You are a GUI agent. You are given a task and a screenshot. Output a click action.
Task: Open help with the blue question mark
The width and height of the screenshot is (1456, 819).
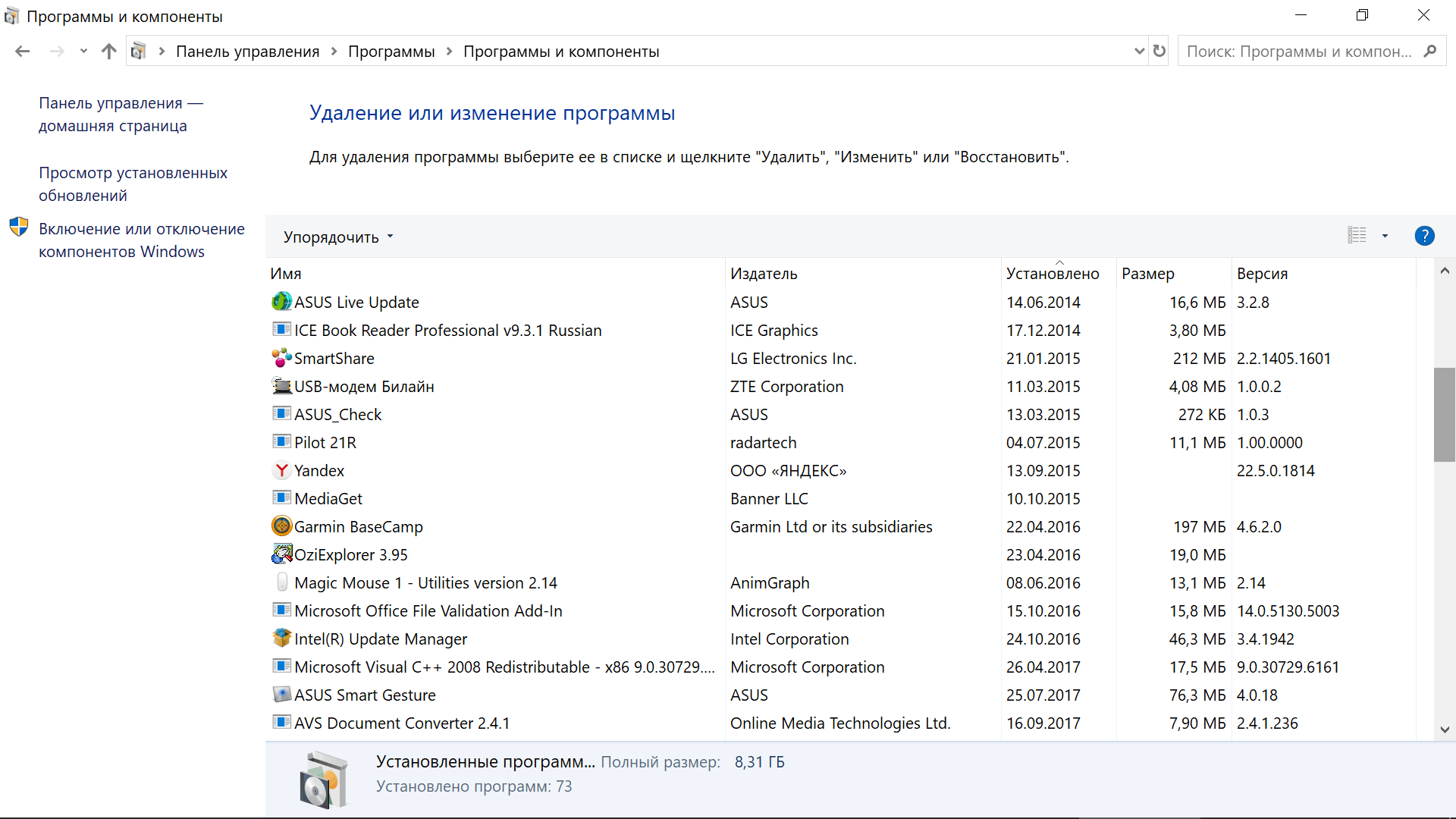pyautogui.click(x=1424, y=236)
